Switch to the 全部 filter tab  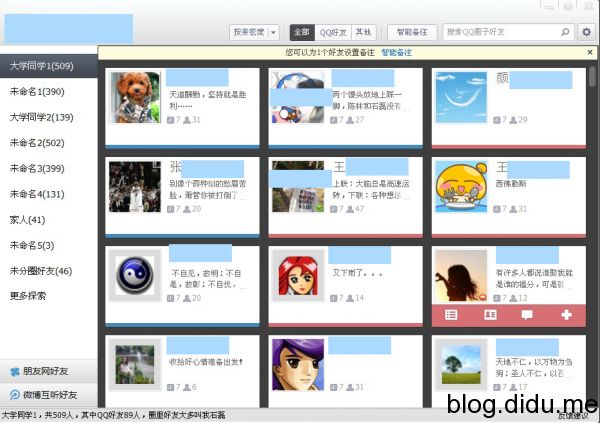(302, 32)
